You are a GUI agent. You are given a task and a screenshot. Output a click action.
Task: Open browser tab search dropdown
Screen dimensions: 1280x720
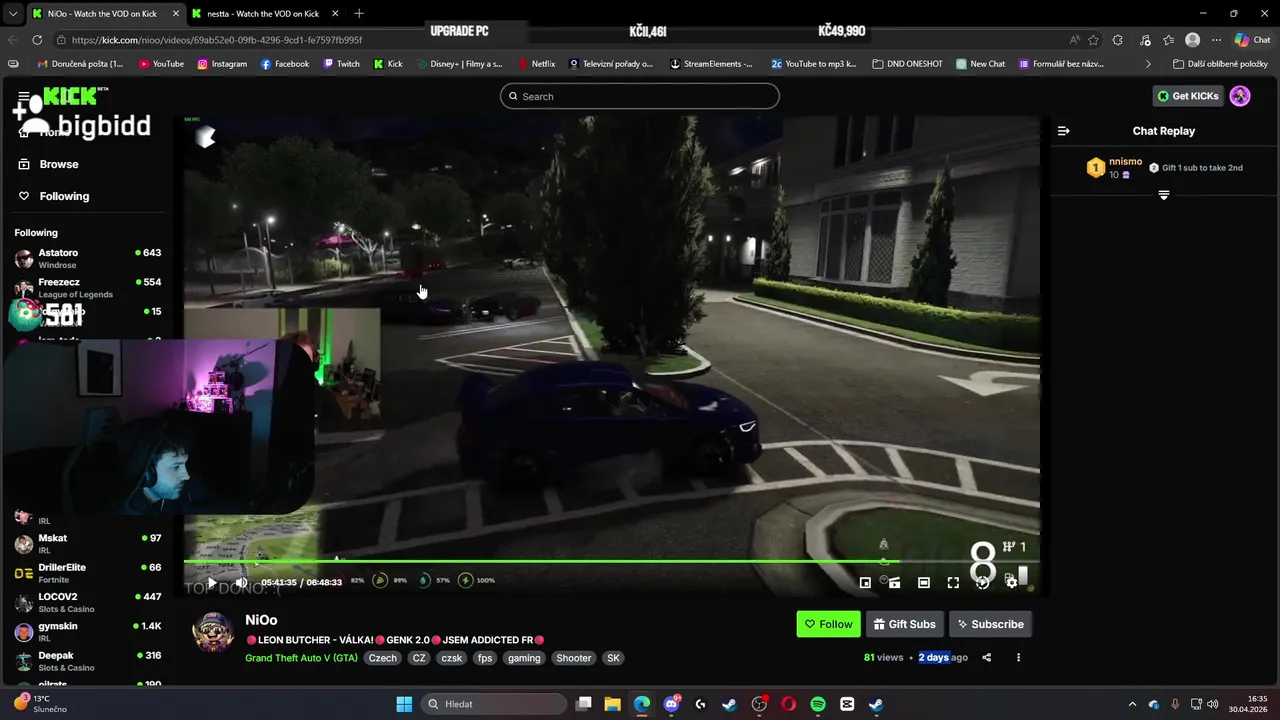(x=12, y=14)
